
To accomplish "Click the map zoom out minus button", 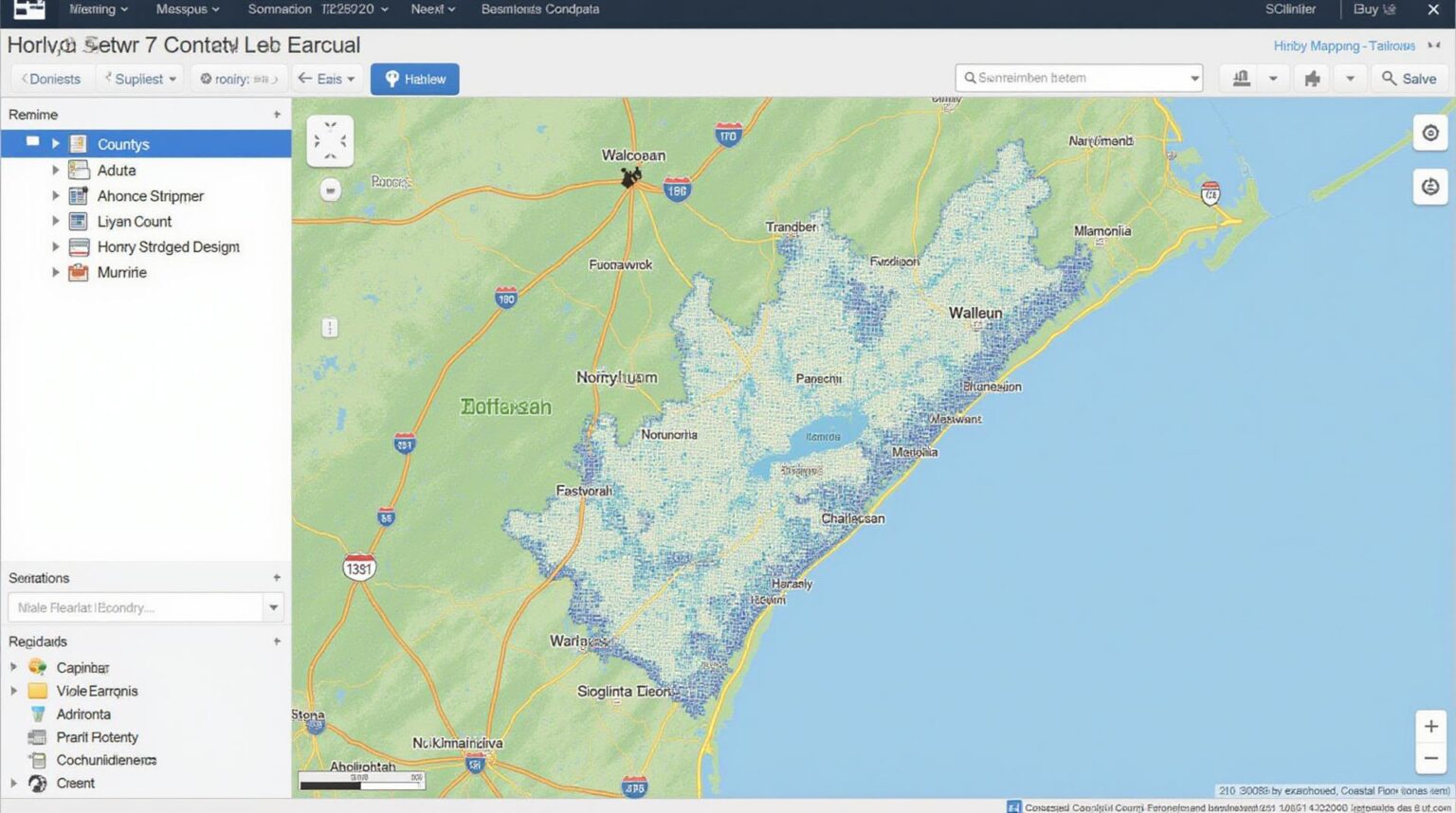I will [x=1430, y=758].
